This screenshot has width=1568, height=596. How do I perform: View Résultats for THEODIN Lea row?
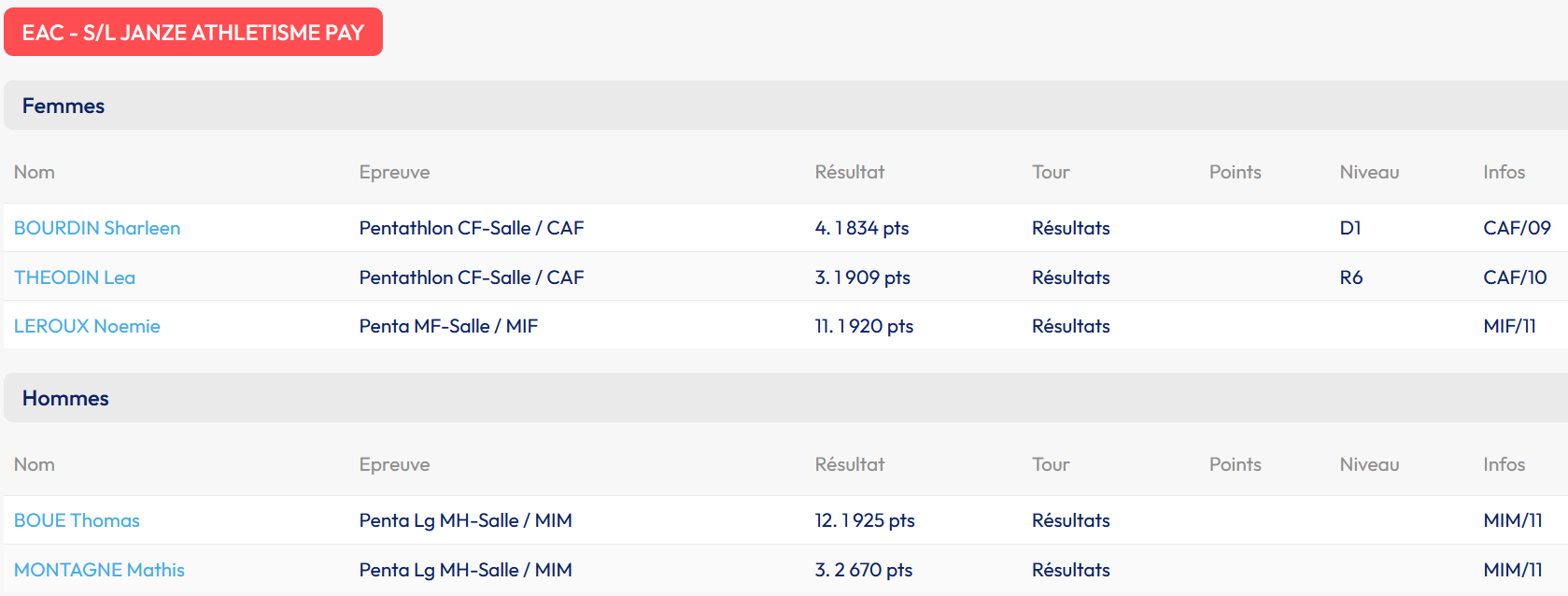point(1070,277)
